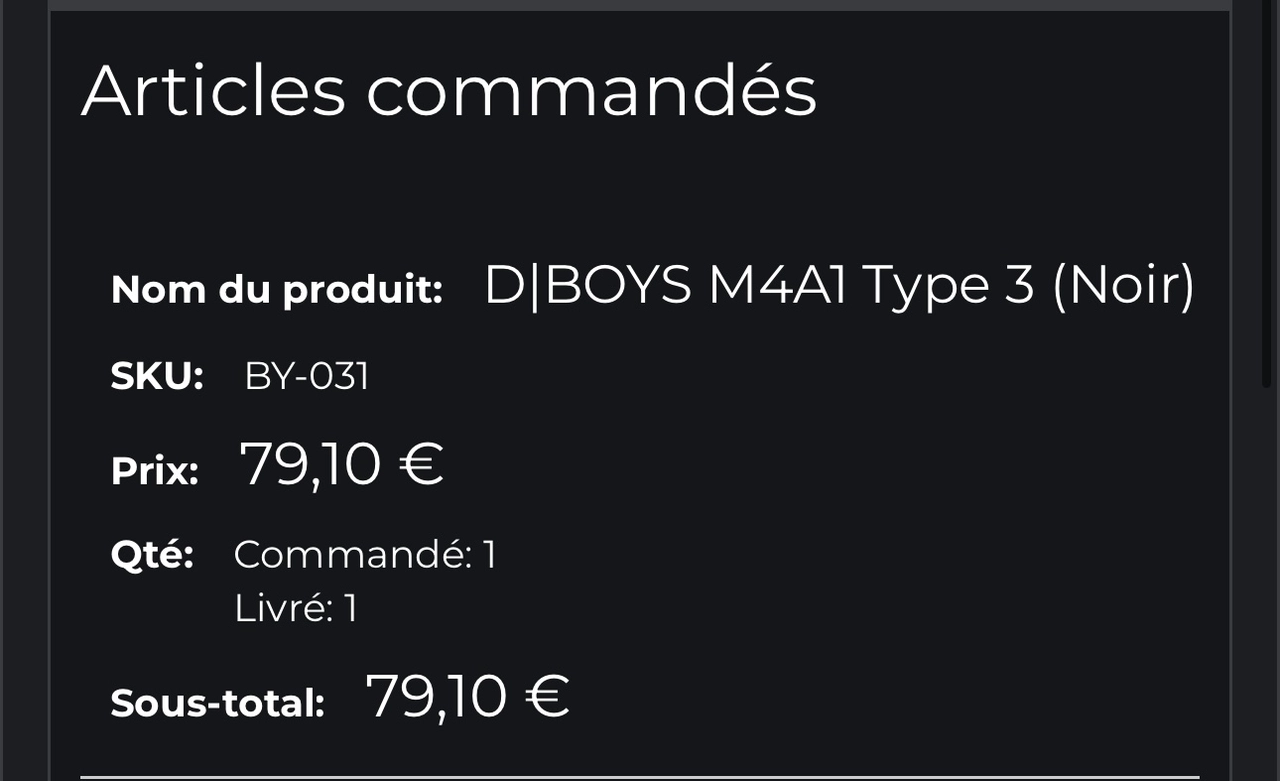Click the horizontal divider below Sous-total
This screenshot has height=781, width=1280.
(x=640, y=776)
